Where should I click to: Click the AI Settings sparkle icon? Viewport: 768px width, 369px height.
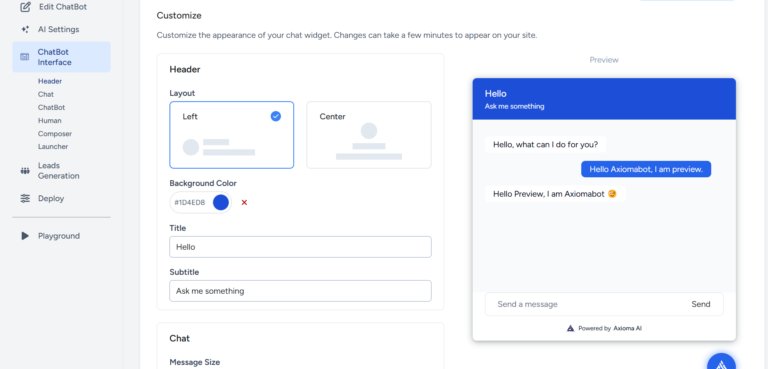point(25,29)
